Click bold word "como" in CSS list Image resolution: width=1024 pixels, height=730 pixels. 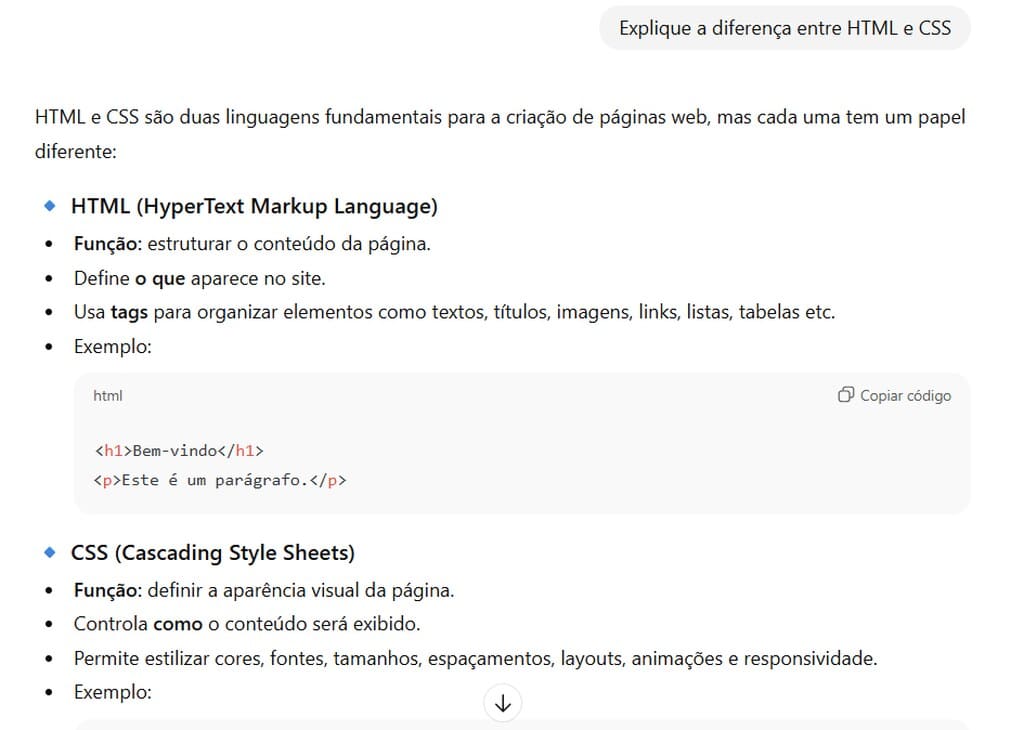pos(178,624)
